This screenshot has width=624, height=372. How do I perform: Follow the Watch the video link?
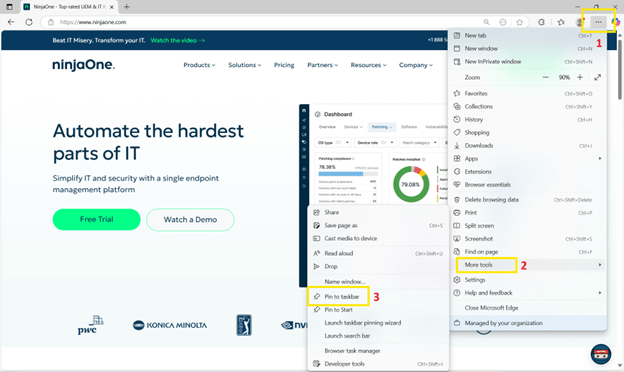(x=178, y=40)
